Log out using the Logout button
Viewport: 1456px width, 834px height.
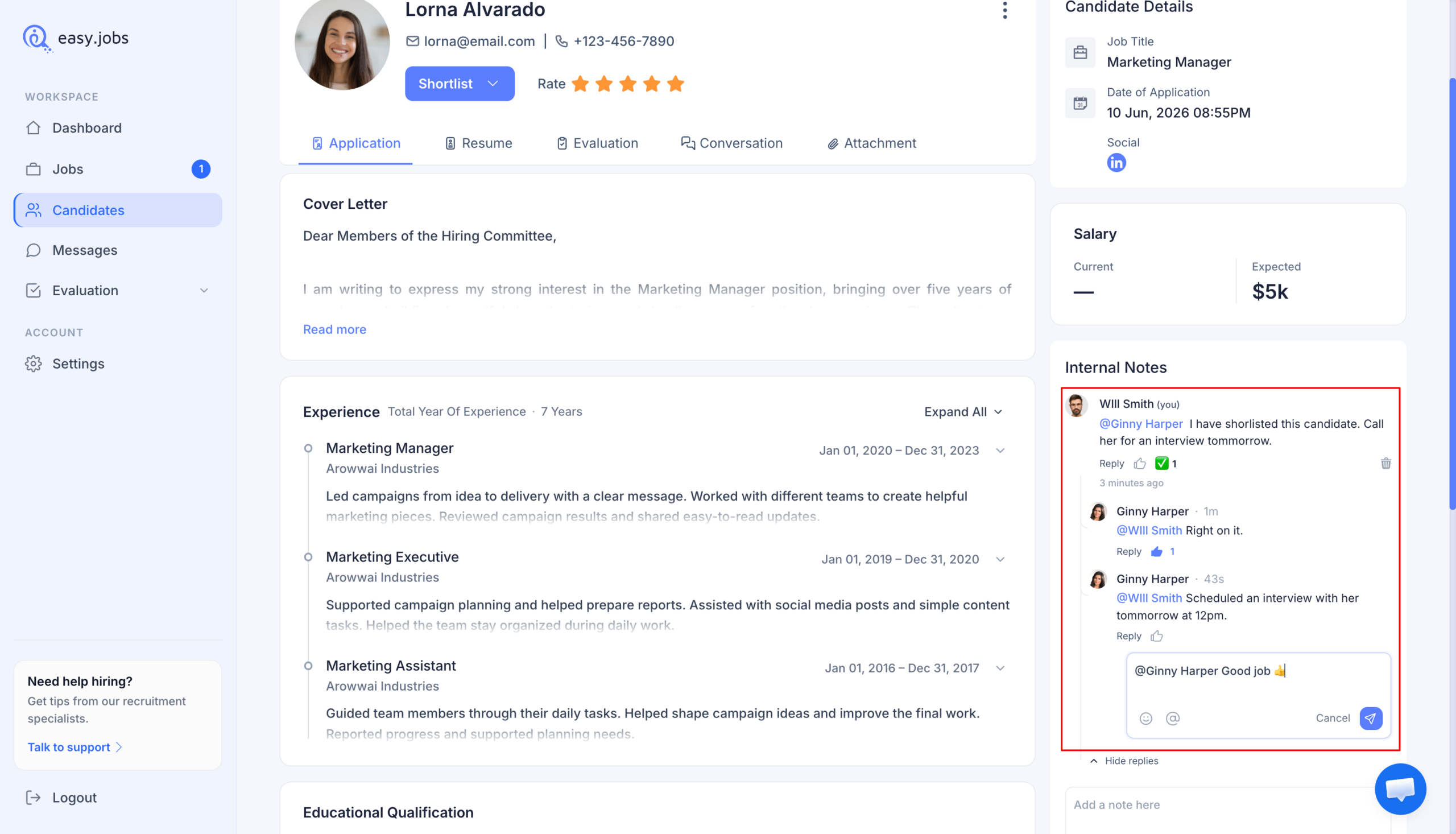click(61, 798)
